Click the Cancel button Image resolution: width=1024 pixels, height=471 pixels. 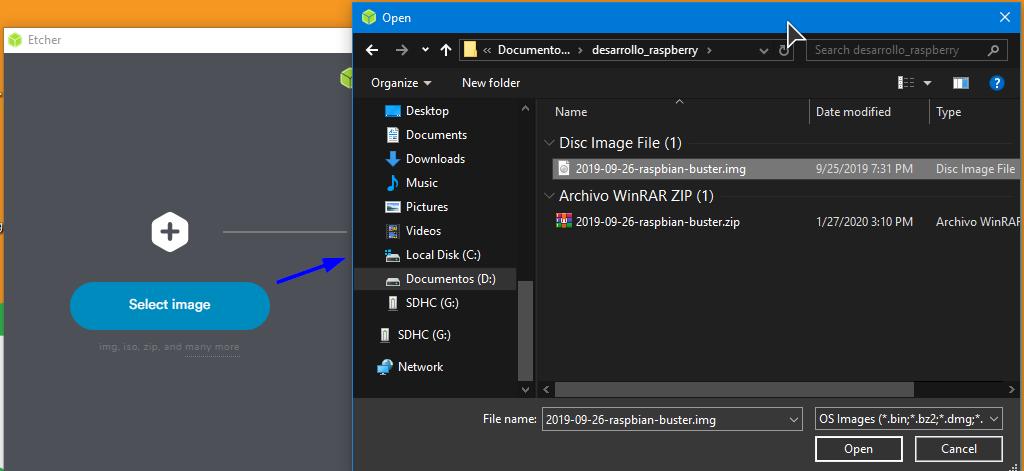point(958,449)
